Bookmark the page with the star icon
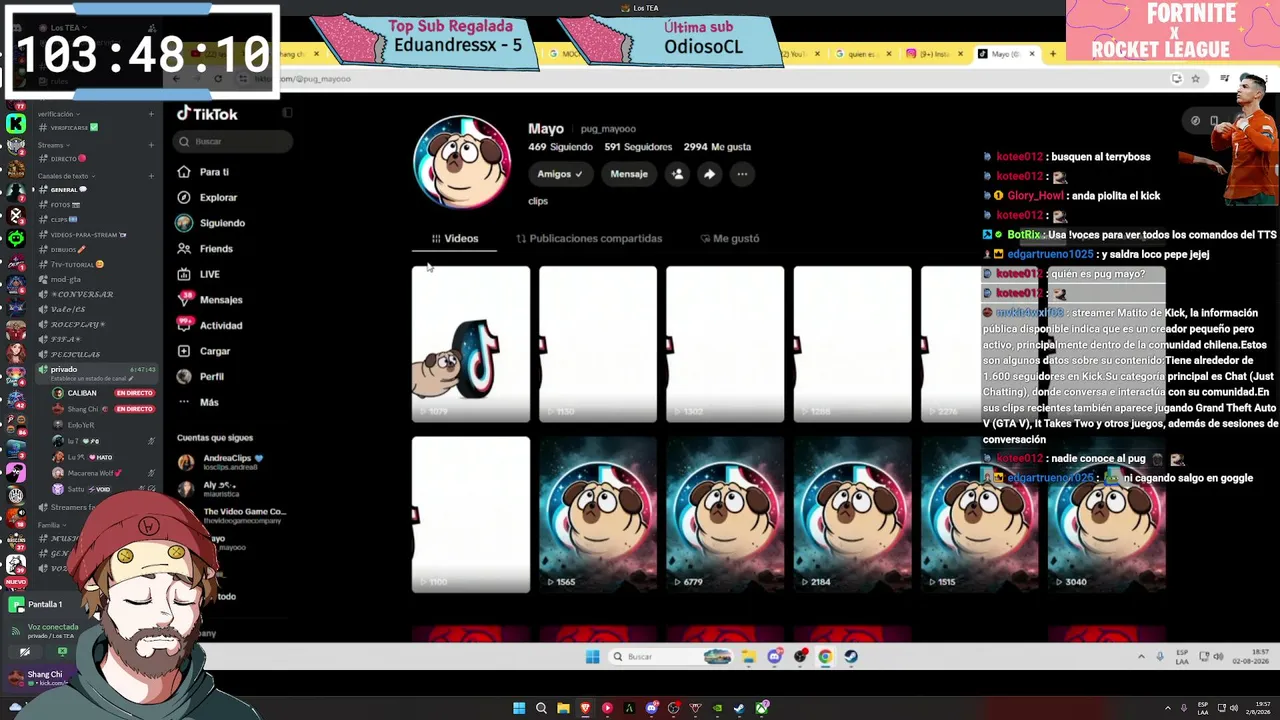 click(1195, 79)
